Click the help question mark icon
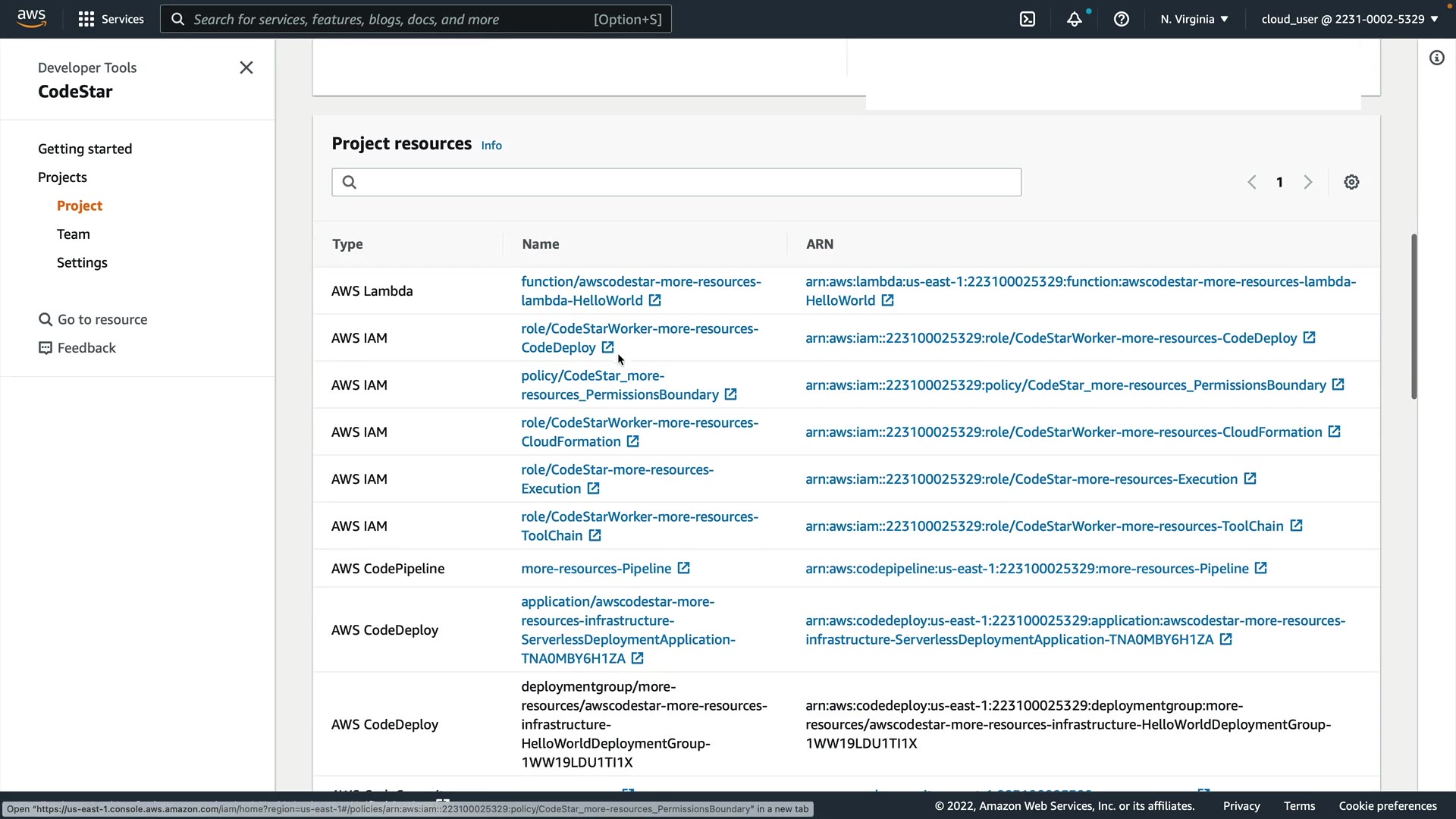 coord(1122,19)
